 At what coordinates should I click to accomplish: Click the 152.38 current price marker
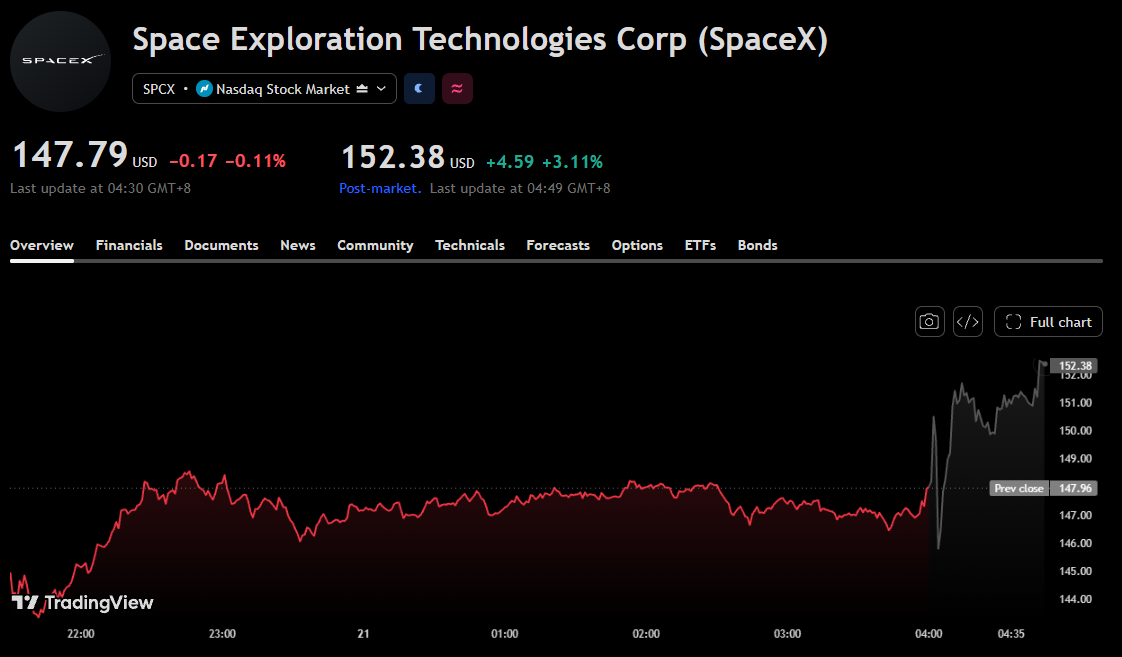pyautogui.click(x=1075, y=366)
